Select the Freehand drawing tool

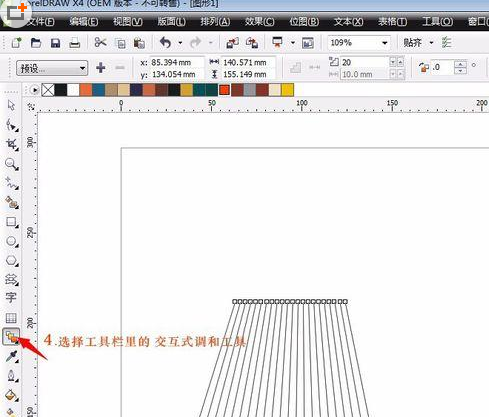12,183
